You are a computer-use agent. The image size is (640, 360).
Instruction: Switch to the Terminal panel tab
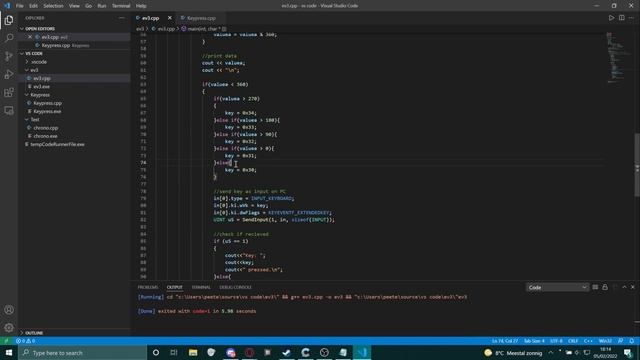[201, 287]
